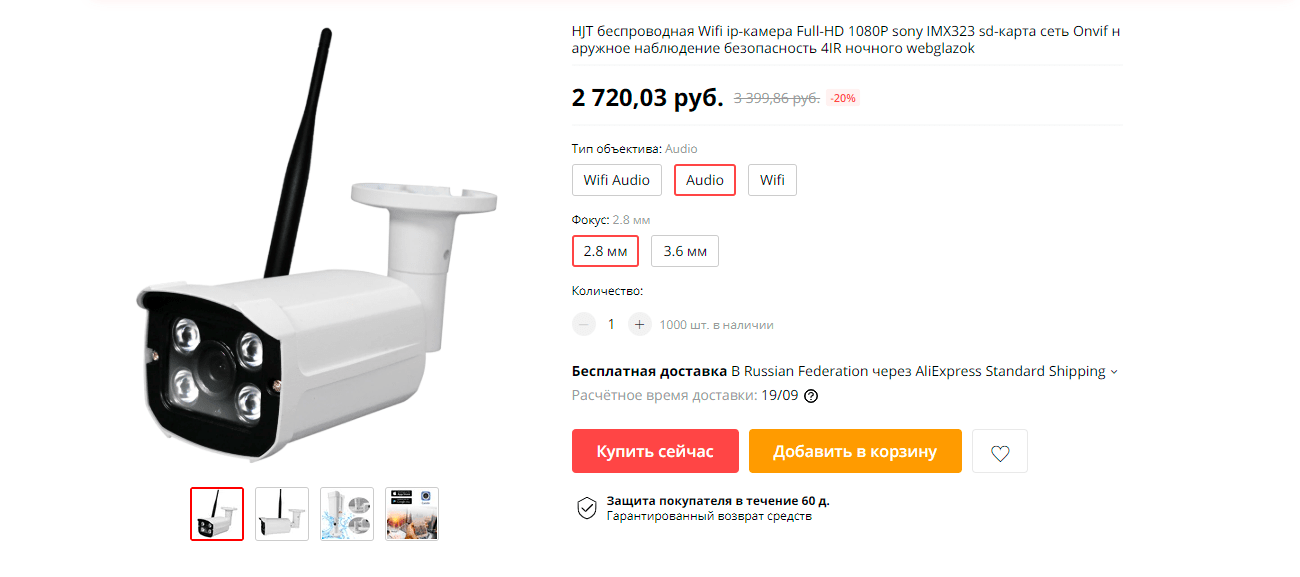This screenshot has height=577, width=1300.
Task: Select the first camera thumbnail
Action: point(216,513)
